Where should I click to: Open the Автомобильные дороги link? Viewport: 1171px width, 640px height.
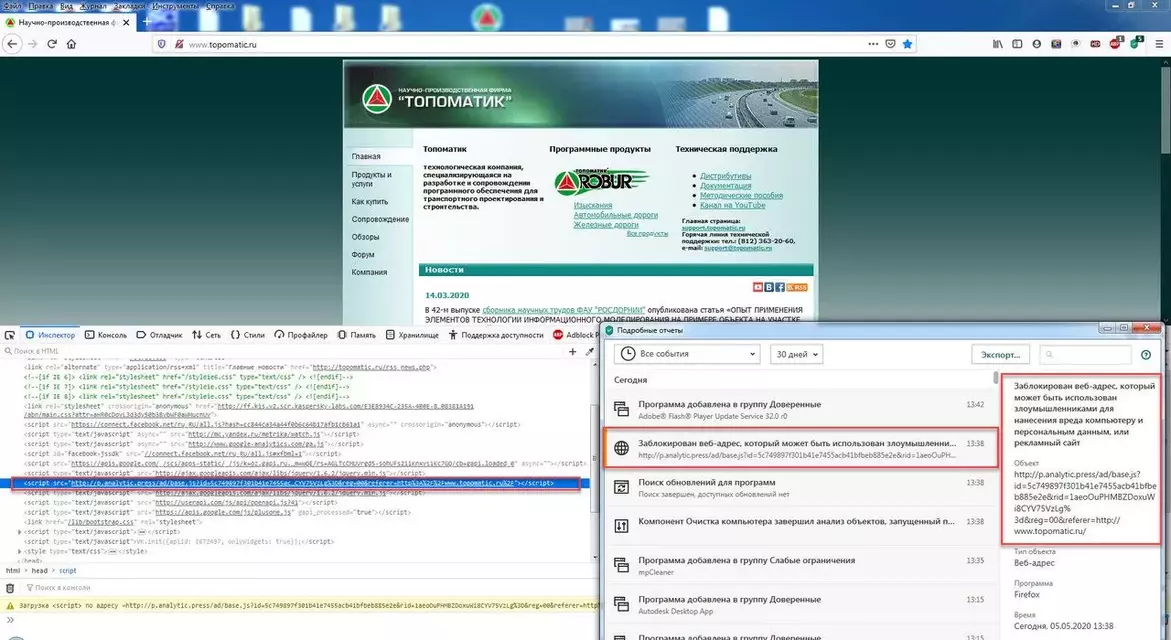(615, 215)
